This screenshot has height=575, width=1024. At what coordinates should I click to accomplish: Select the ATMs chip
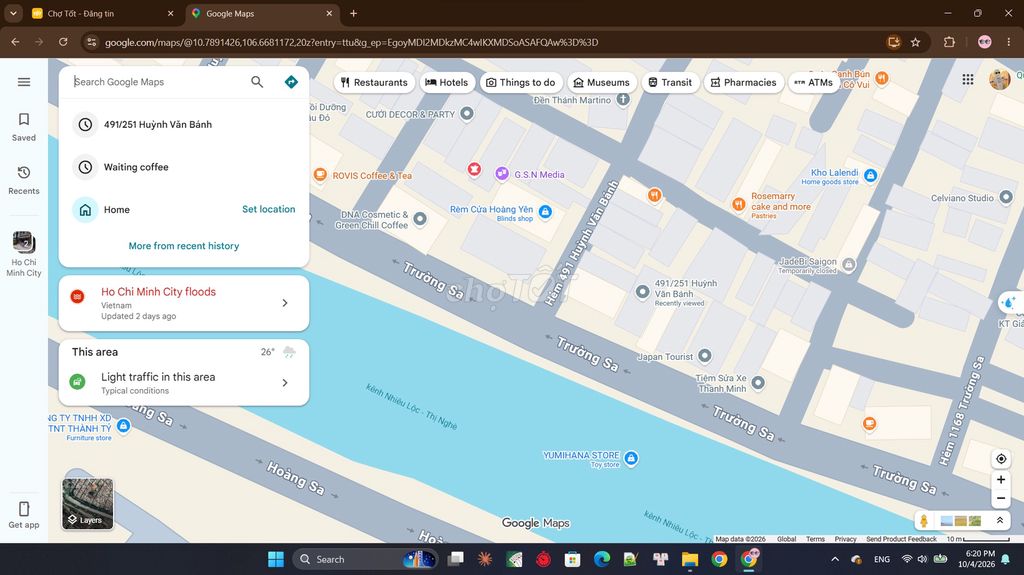tap(814, 82)
